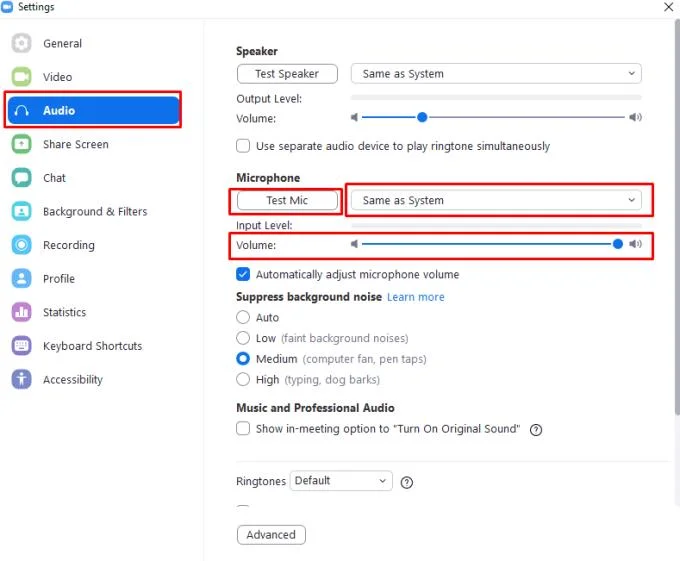The width and height of the screenshot is (680, 561).
Task: Open Keyboard Shortcuts settings
Action: [92, 346]
